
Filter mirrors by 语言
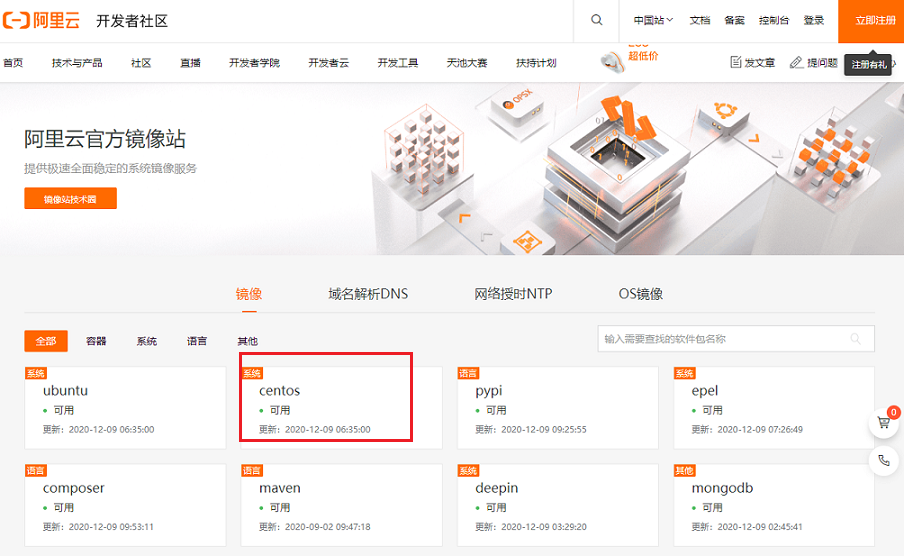coord(197,341)
